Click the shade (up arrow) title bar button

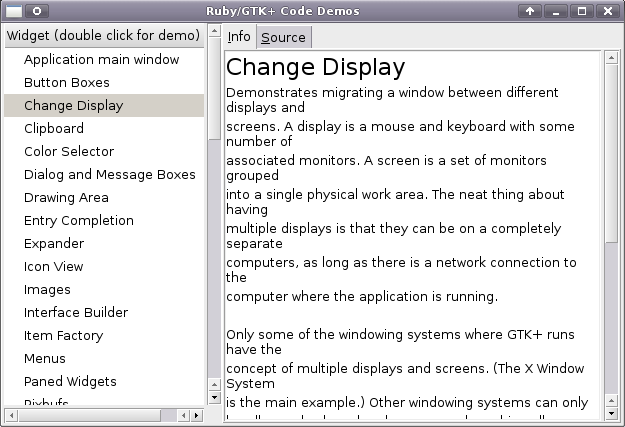530,11
